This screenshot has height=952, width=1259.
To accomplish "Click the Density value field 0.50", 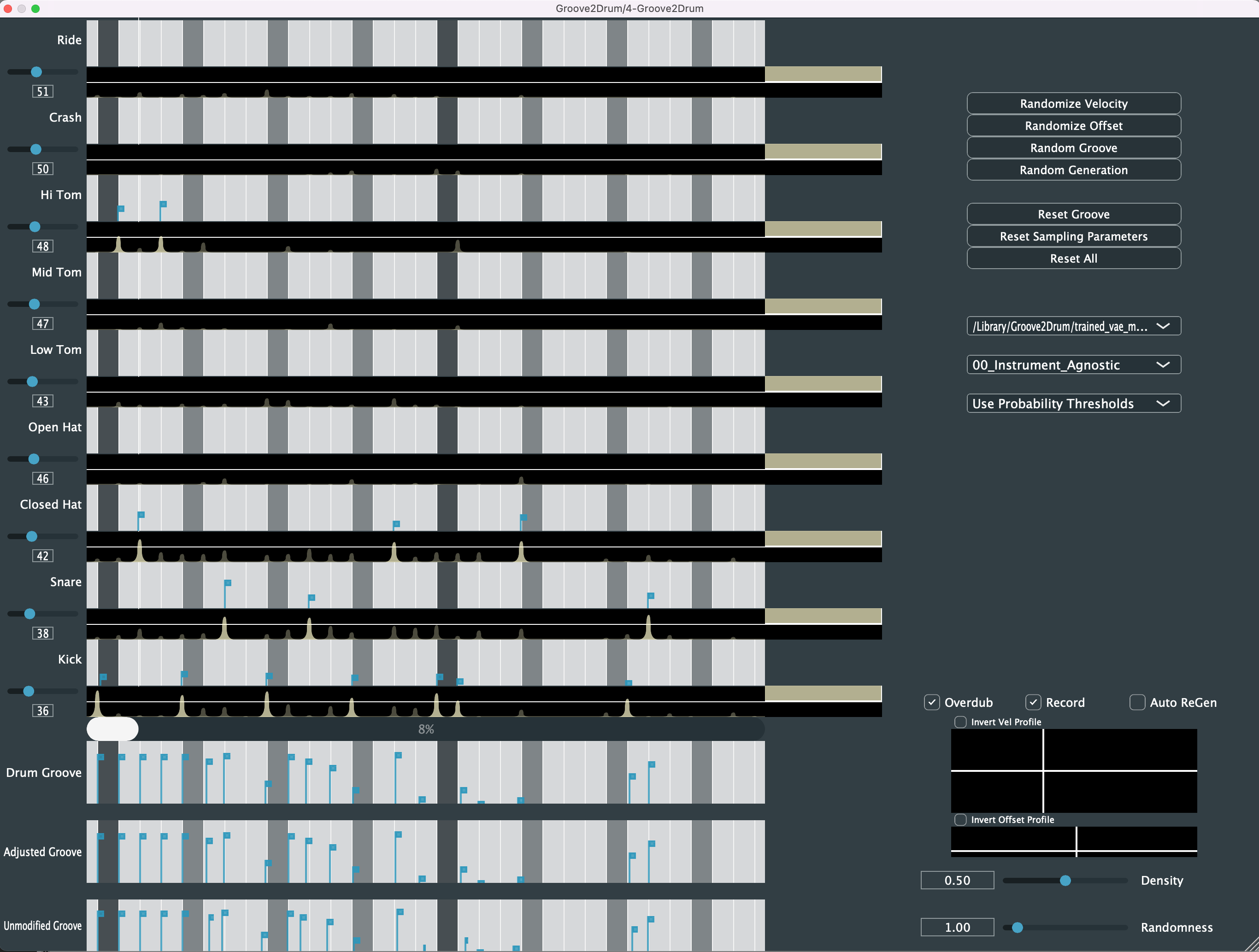I will click(957, 880).
